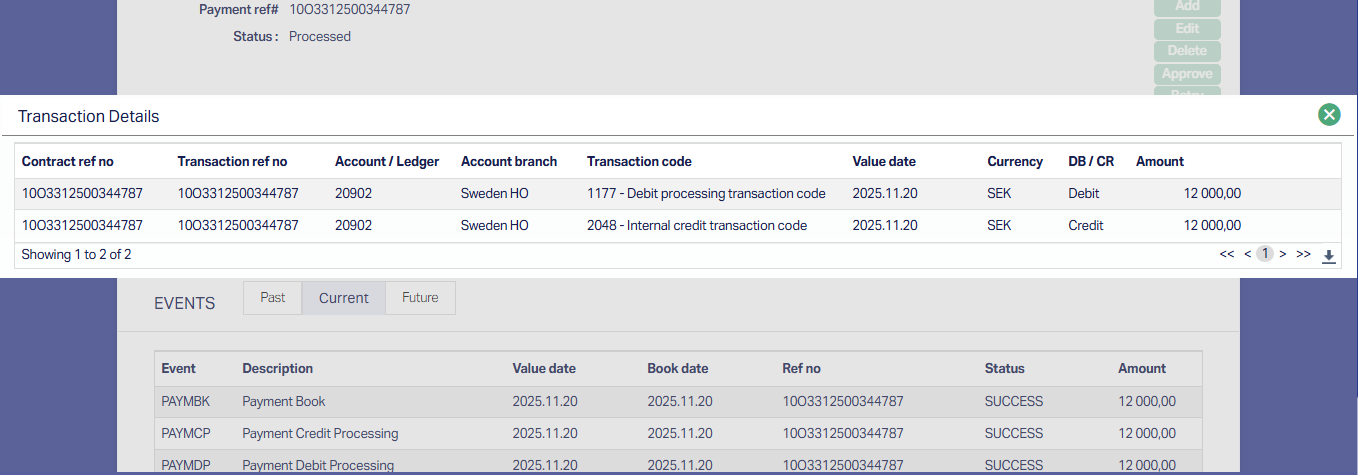
Task: Hit the Delete button
Action: pyautogui.click(x=1187, y=51)
